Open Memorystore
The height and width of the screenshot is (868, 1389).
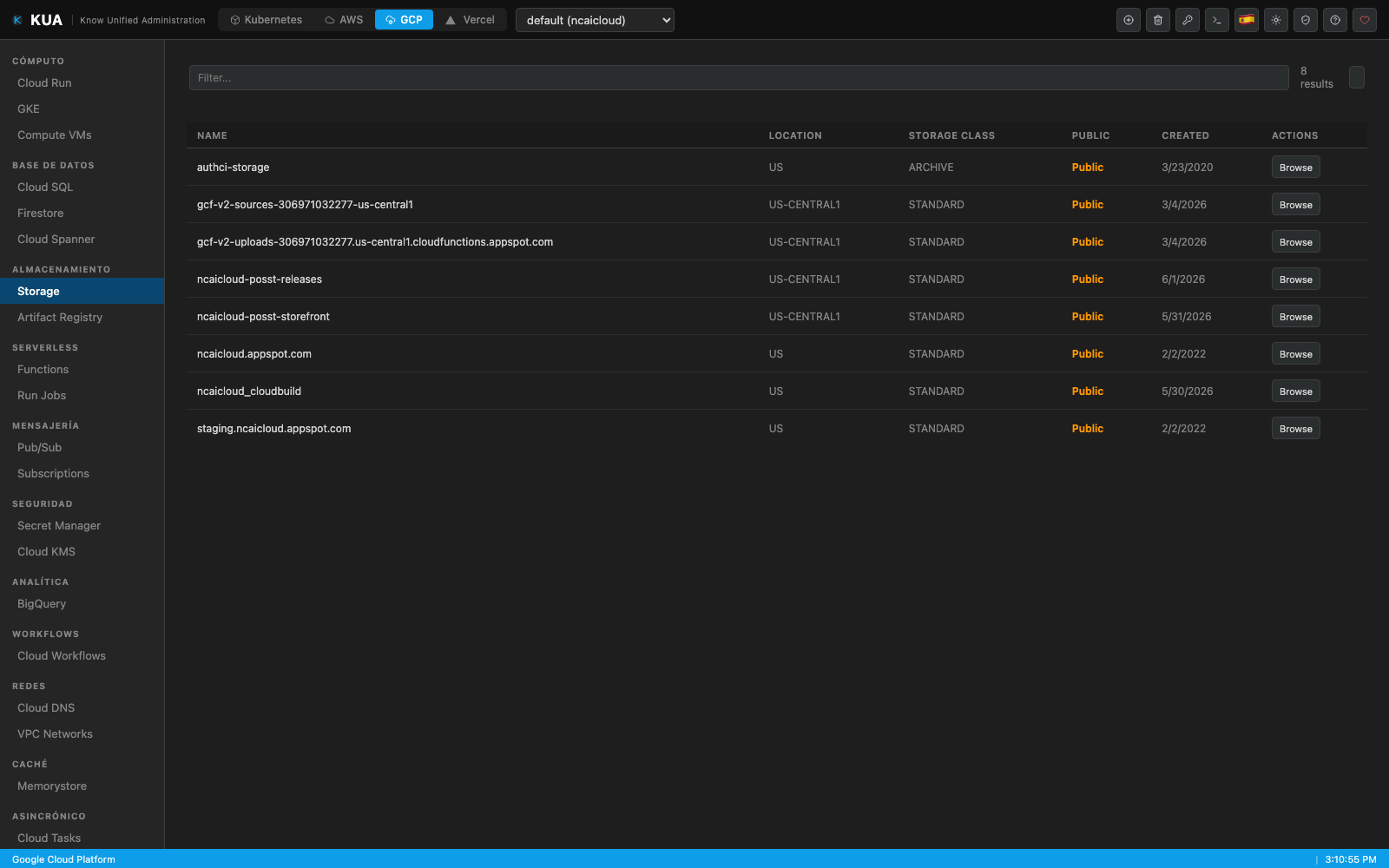[82, 786]
